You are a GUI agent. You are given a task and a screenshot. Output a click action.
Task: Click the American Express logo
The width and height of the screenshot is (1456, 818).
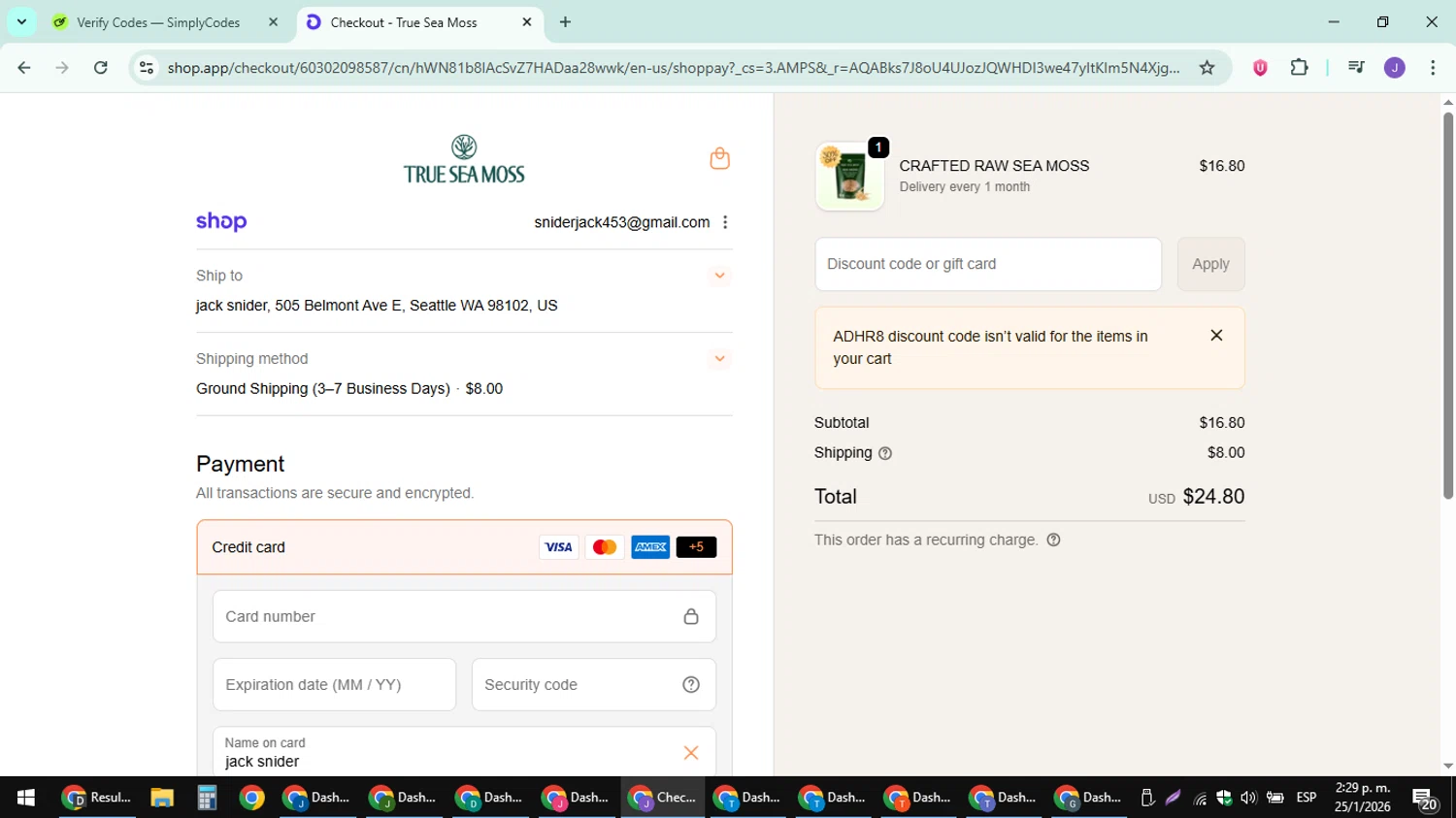(650, 547)
